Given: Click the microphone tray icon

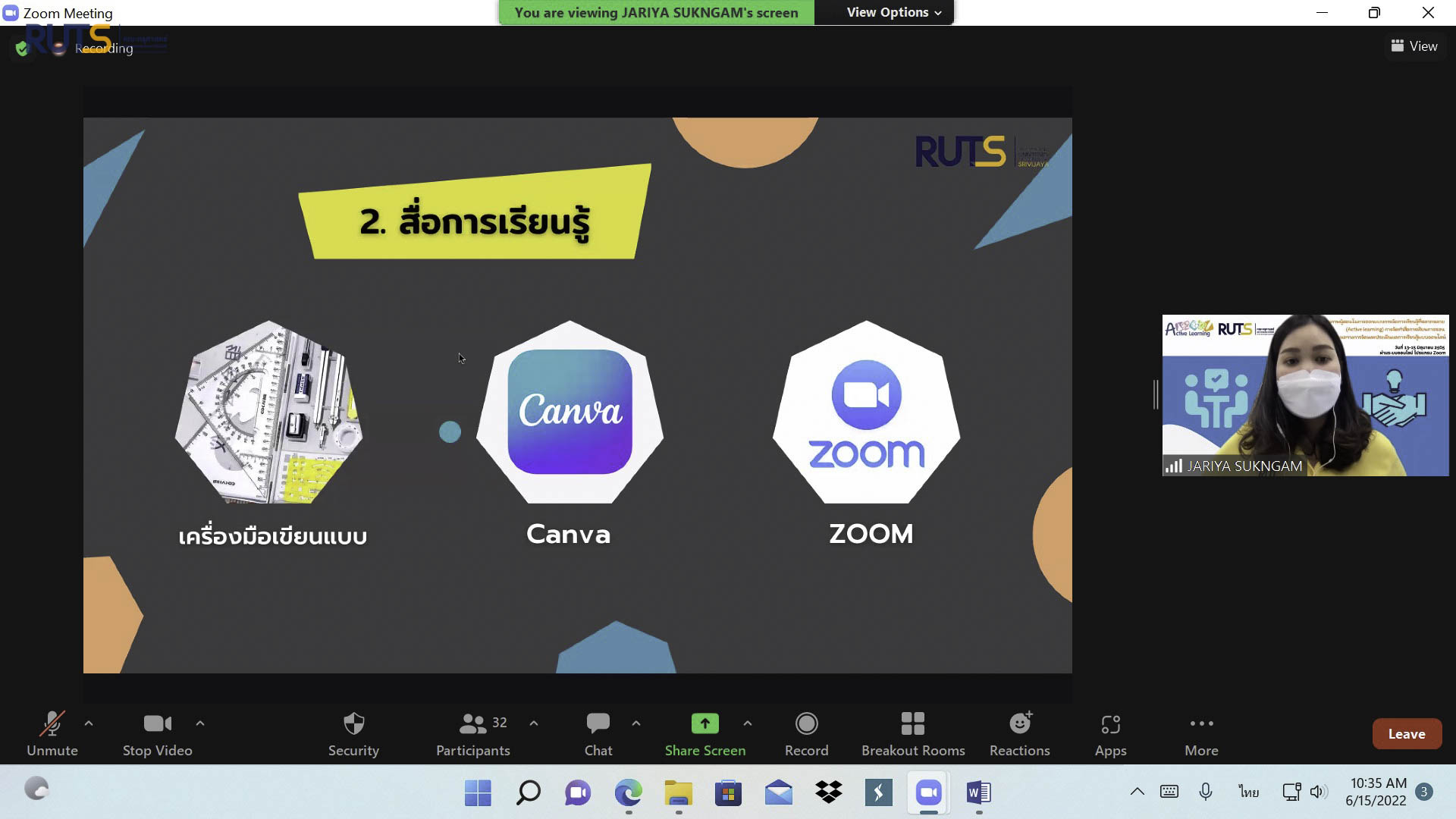Looking at the screenshot, I should point(1206,792).
